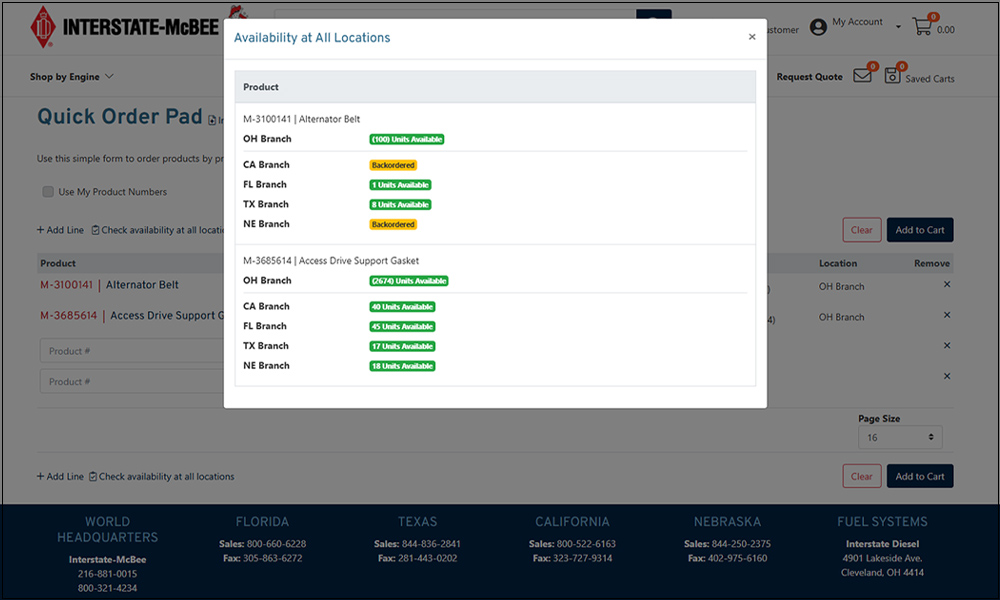1000x600 pixels.
Task: Remove the M-3685614 gasket row
Action: tap(947, 315)
